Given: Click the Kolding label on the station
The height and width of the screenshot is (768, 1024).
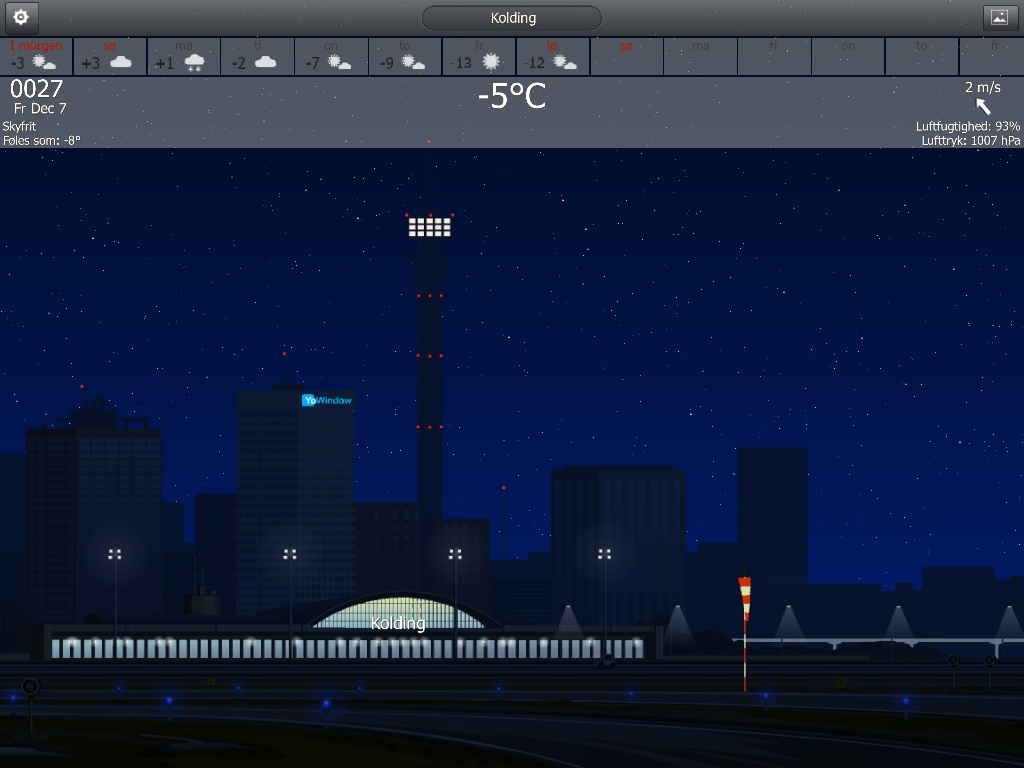Looking at the screenshot, I should click(x=398, y=624).
